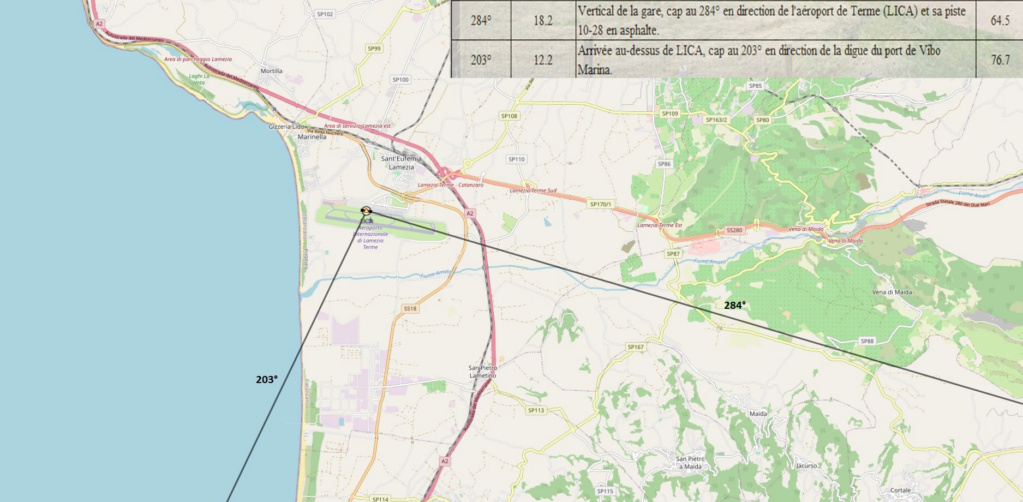Viewport: 1023px width, 502px height.
Task: Click the SS18 road shield
Action: pyautogui.click(x=410, y=307)
